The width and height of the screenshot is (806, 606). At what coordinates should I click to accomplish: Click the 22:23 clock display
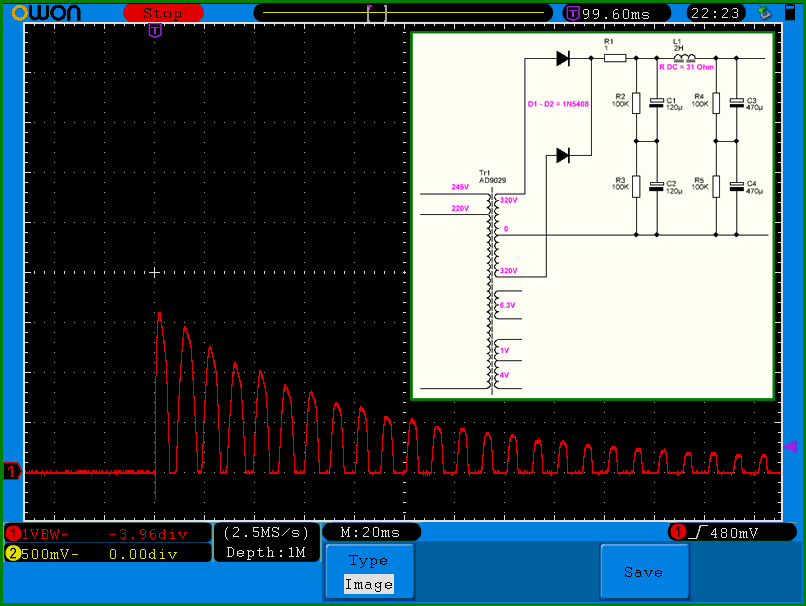click(x=715, y=13)
